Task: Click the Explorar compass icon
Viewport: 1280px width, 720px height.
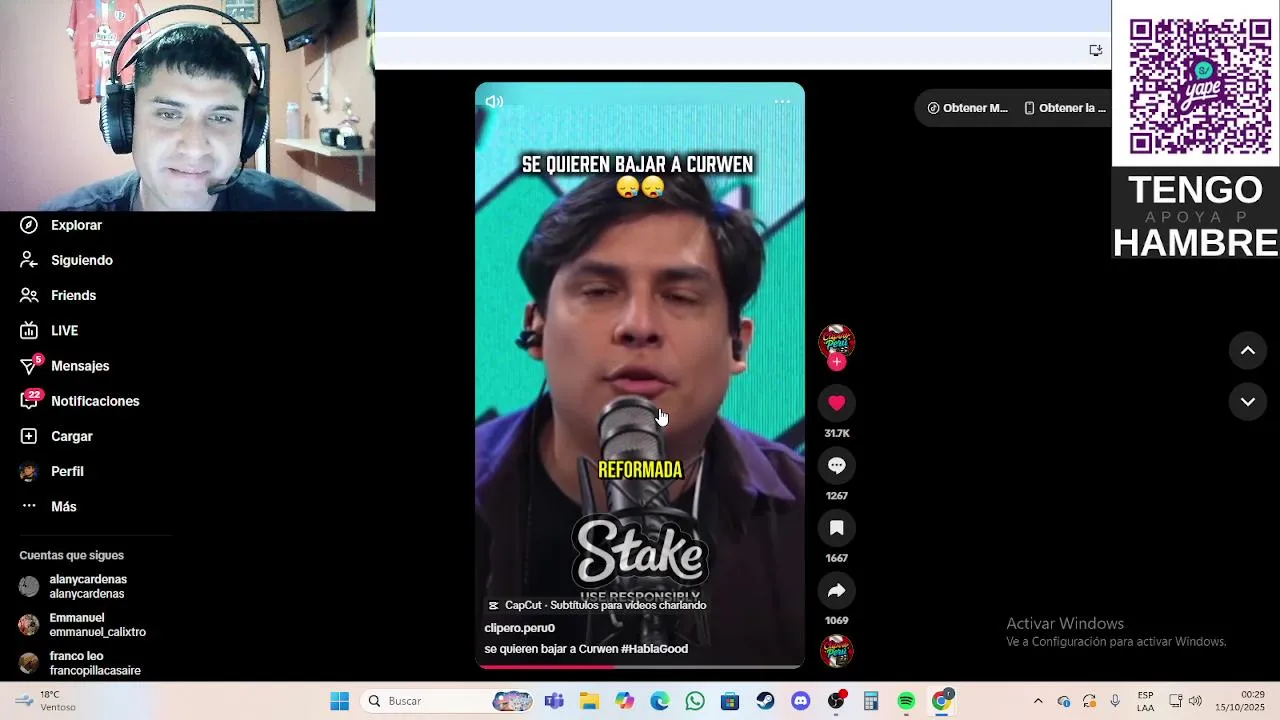Action: pyautogui.click(x=29, y=225)
